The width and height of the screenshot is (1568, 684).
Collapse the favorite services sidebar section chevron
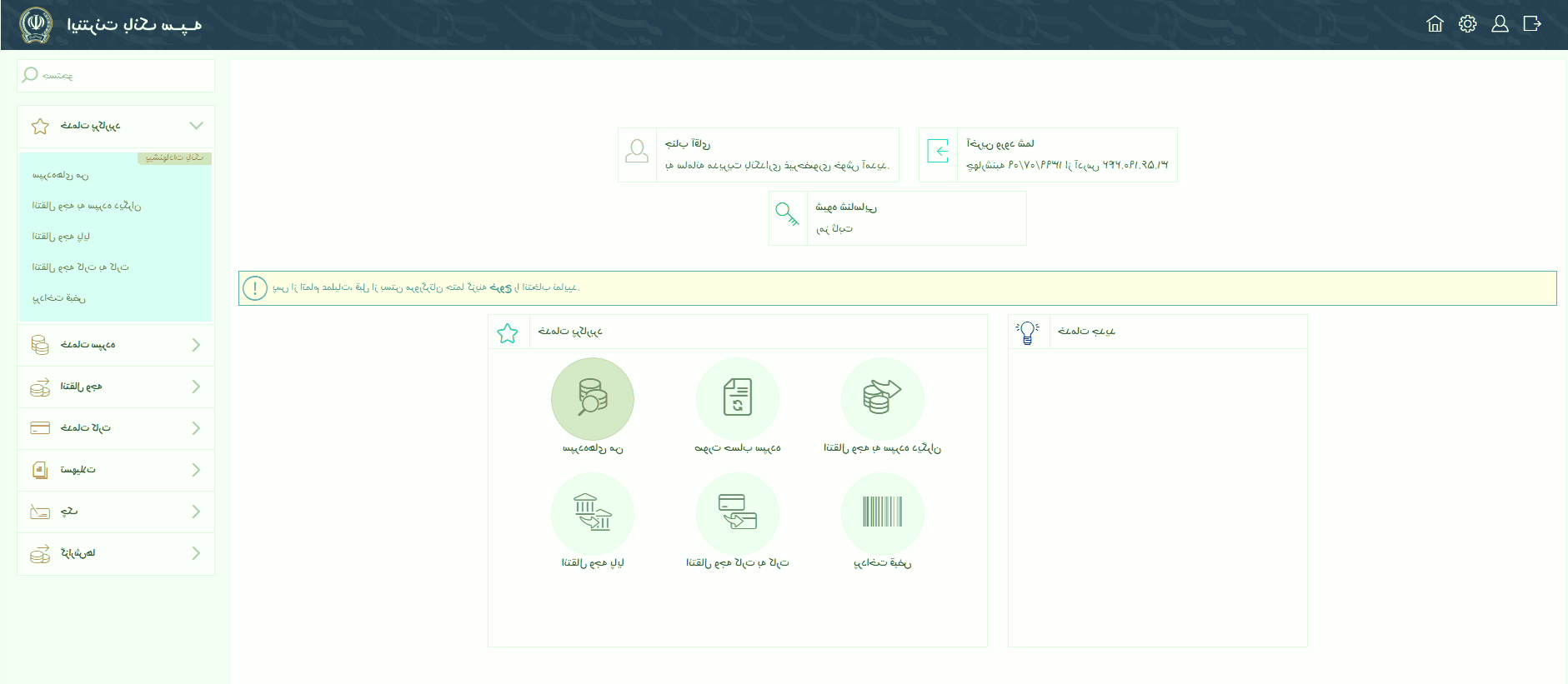point(196,126)
